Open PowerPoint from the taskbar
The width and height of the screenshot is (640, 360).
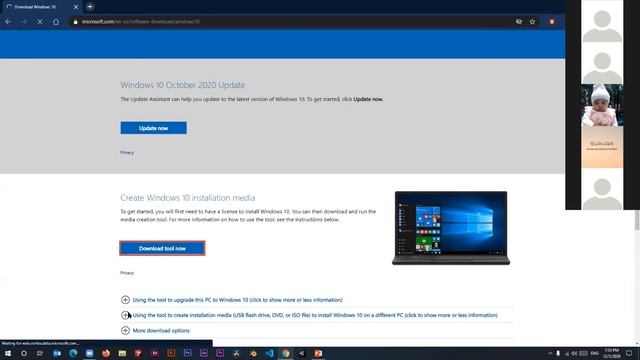click(x=318, y=353)
